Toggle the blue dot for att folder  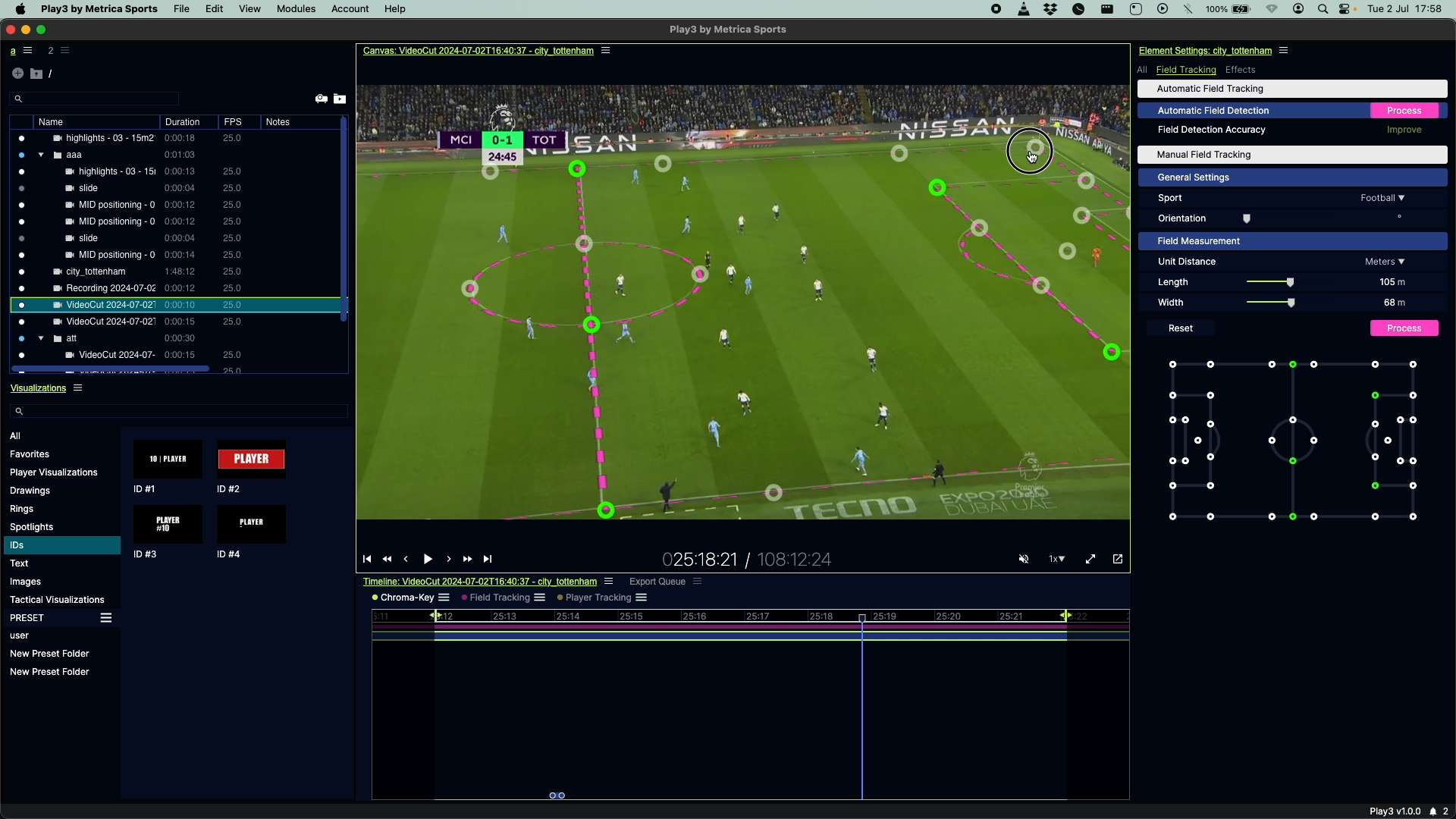[21, 338]
